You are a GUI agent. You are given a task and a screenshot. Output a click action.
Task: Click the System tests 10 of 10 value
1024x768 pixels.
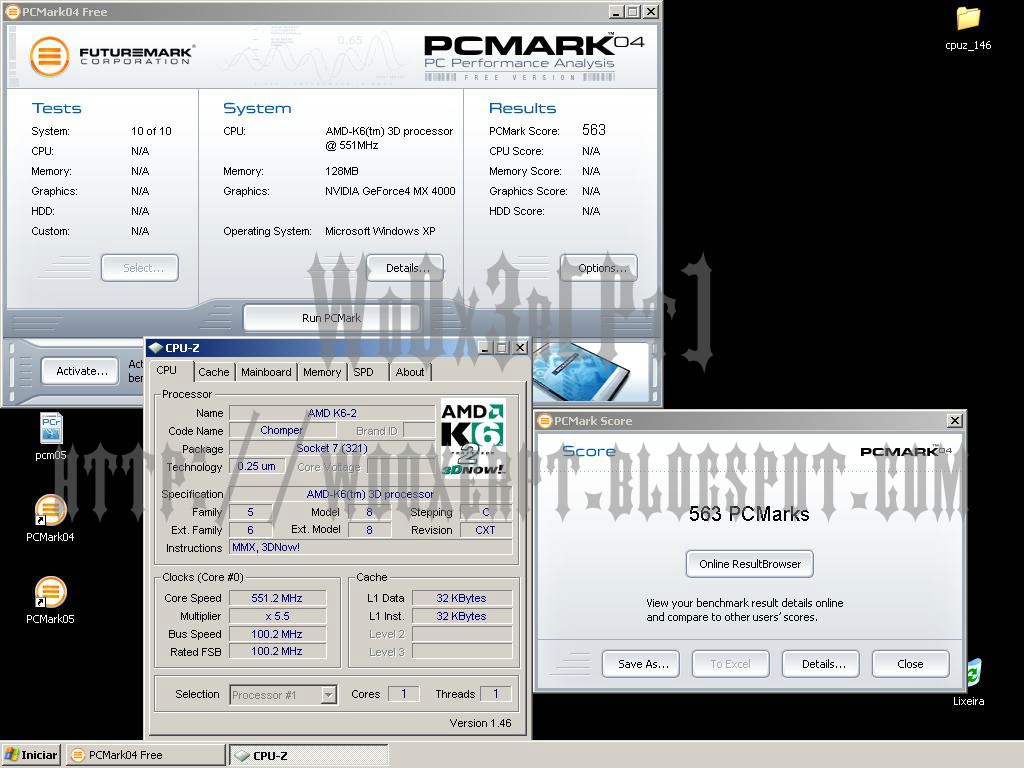click(151, 131)
